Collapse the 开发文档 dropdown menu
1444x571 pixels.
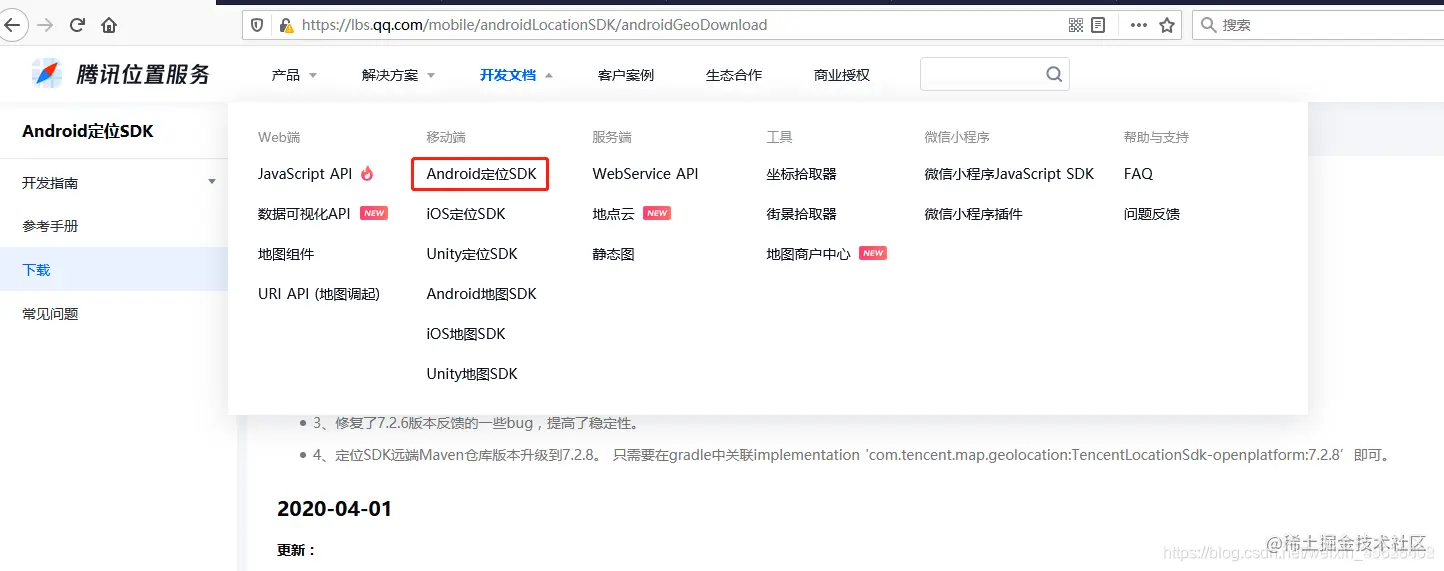516,75
